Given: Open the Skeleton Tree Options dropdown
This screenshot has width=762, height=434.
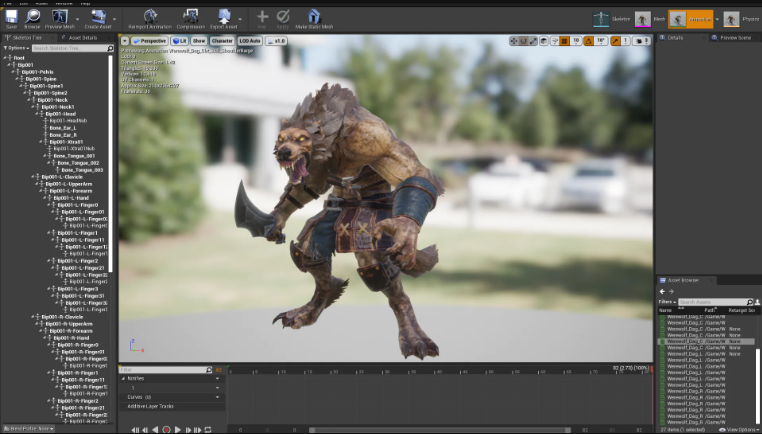Looking at the screenshot, I should pos(16,48).
